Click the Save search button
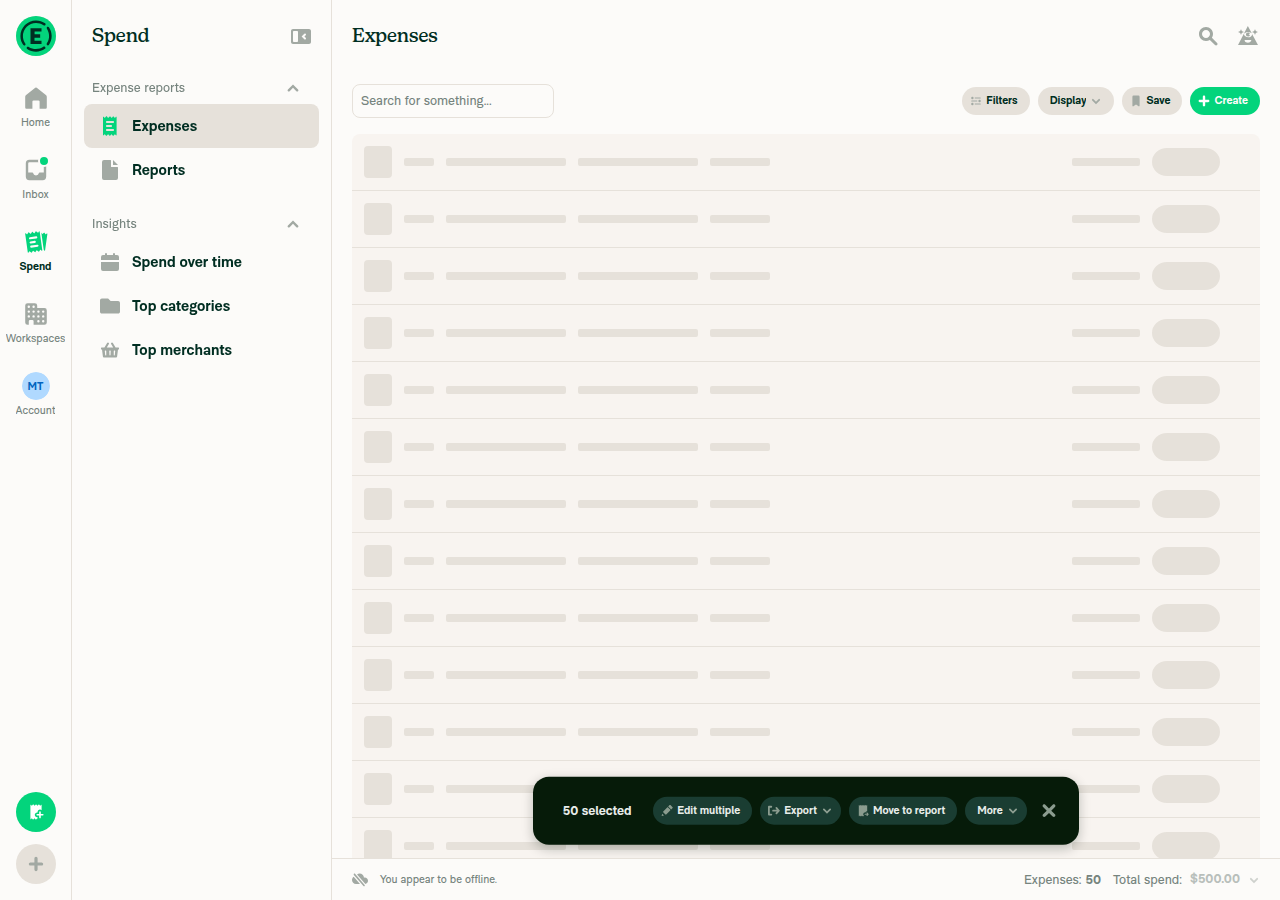Screen dimensions: 1280x900 [x=1152, y=101]
